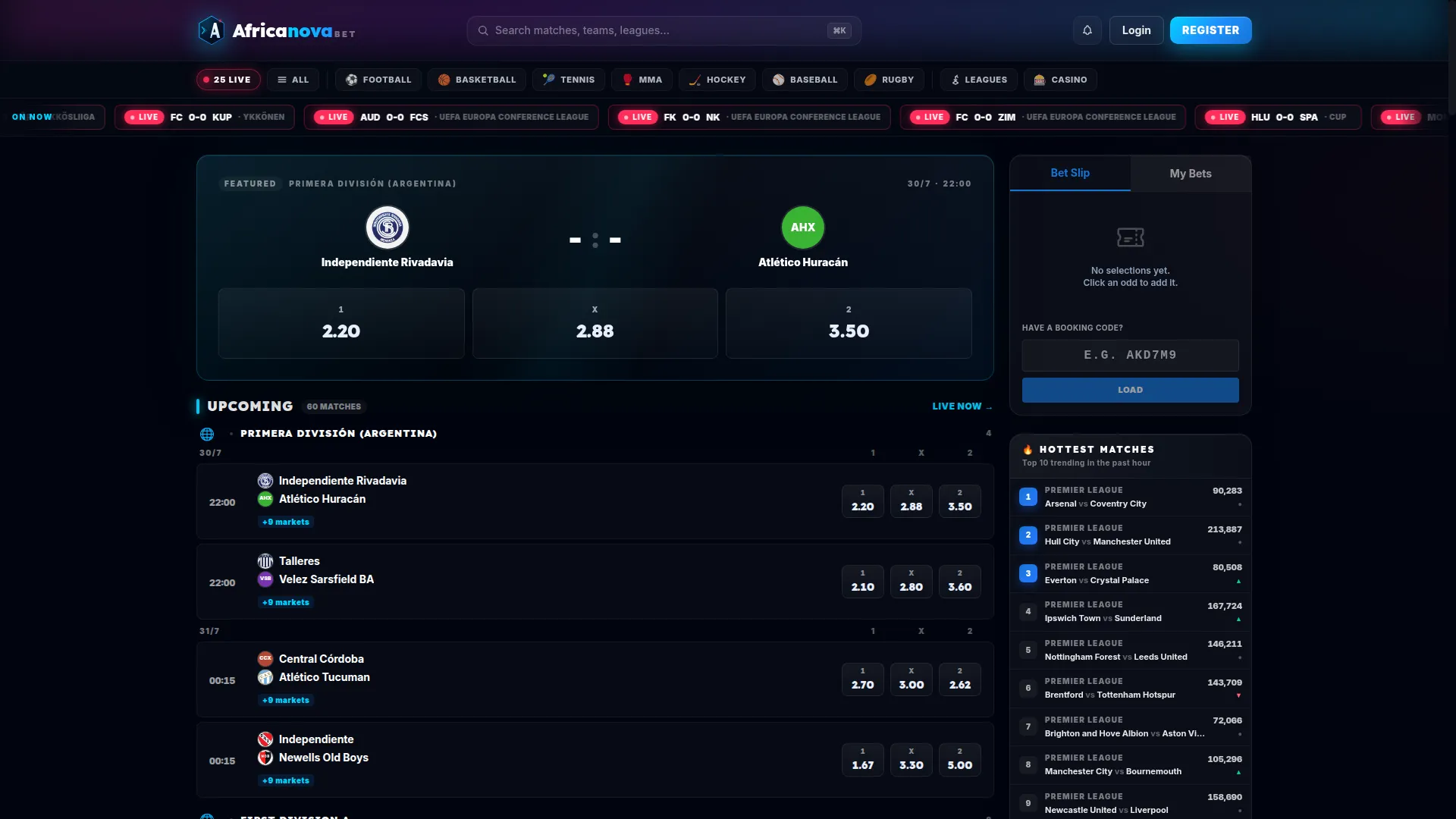The height and width of the screenshot is (819, 1456).
Task: Pick Velez Sarsfield win odd 3.60
Action: (x=960, y=582)
